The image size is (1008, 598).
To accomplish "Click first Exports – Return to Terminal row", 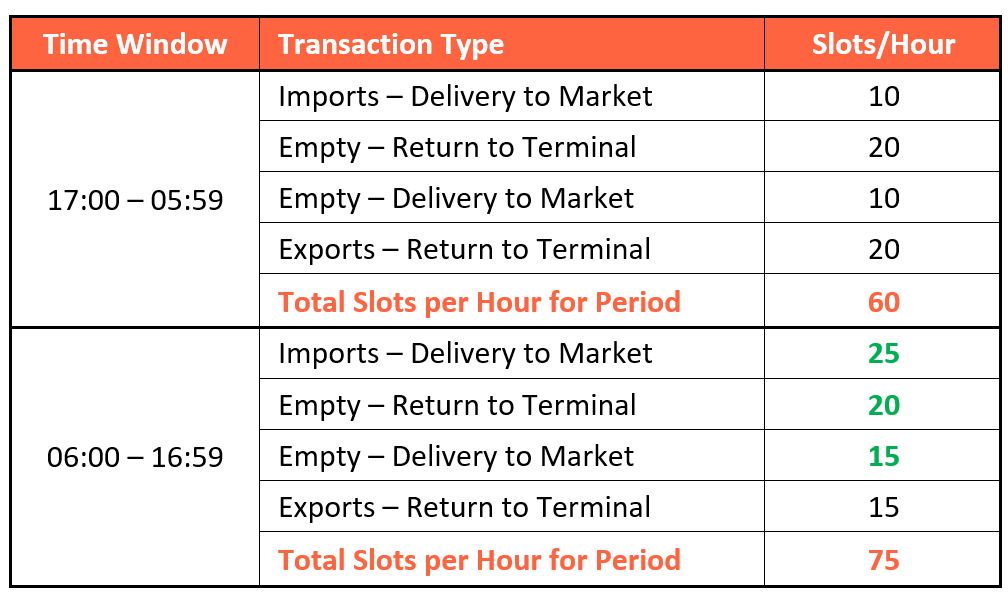I will pos(630,249).
